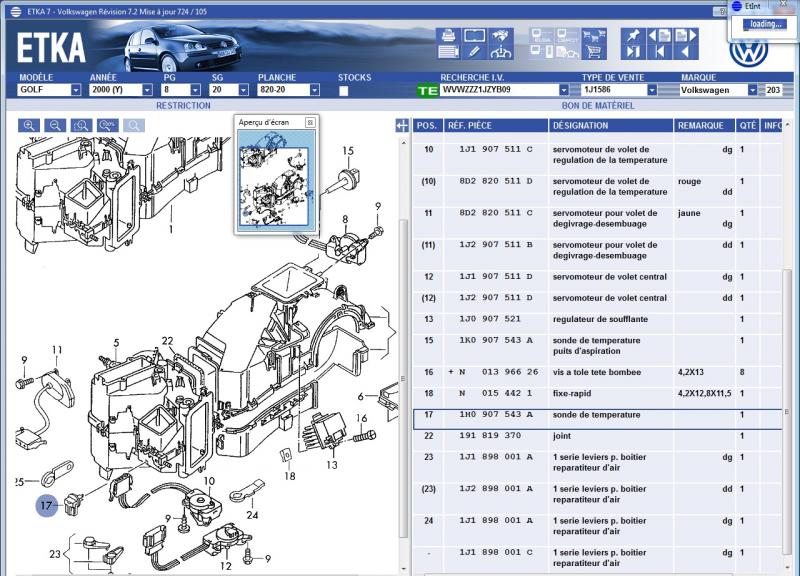Zoom in on the parts illustration
The width and height of the screenshot is (800, 576).
pyautogui.click(x=29, y=126)
